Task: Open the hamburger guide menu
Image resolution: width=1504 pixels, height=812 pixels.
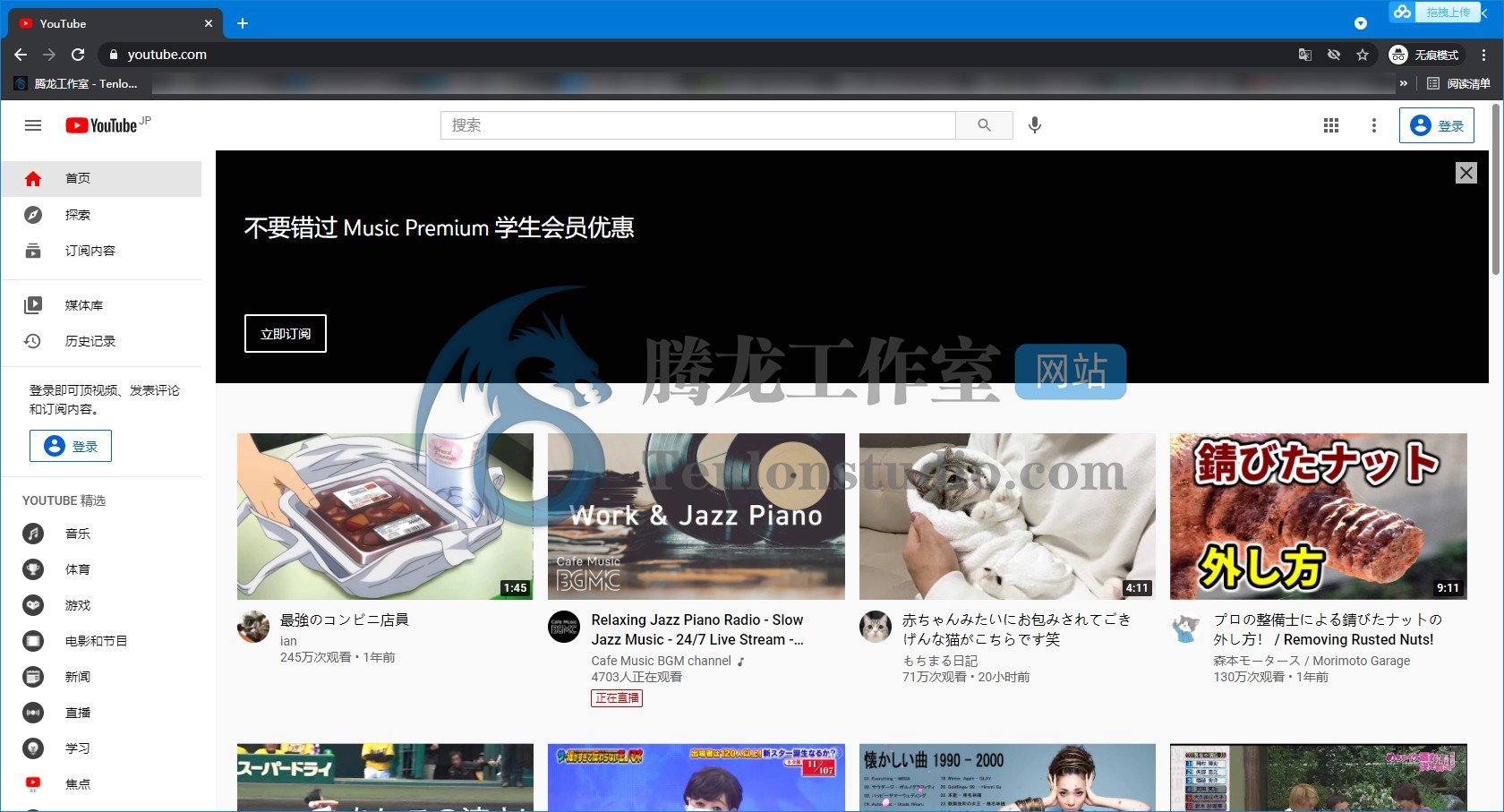Action: click(33, 125)
